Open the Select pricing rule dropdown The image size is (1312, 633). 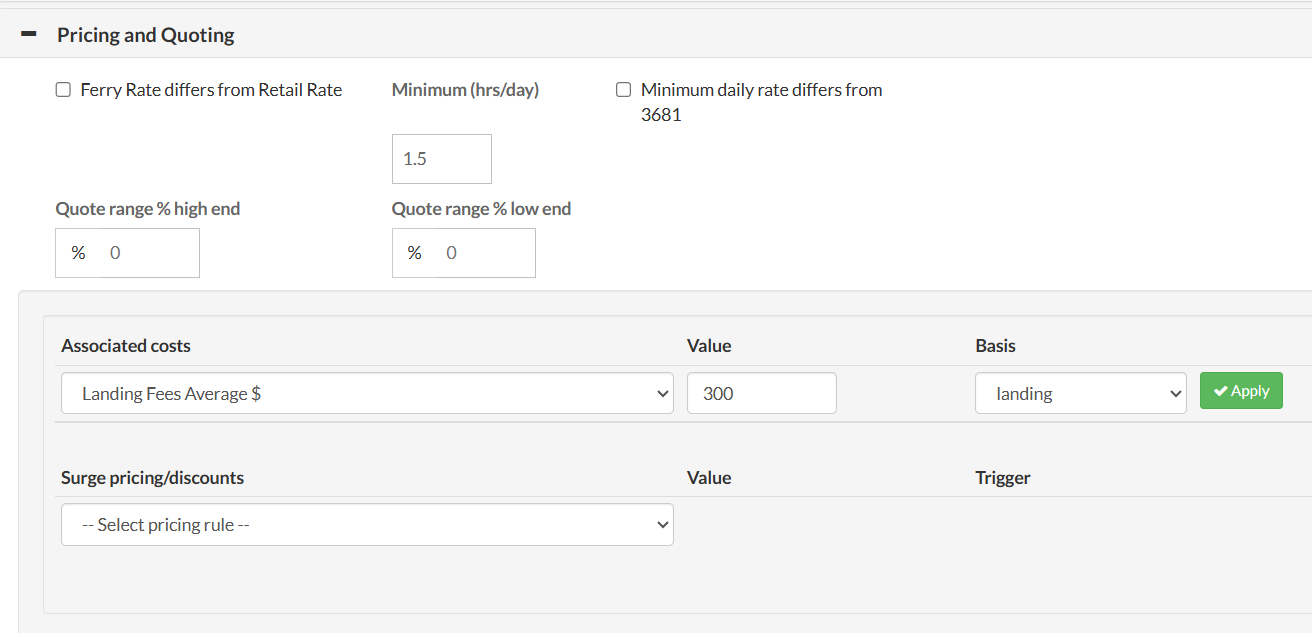367,525
